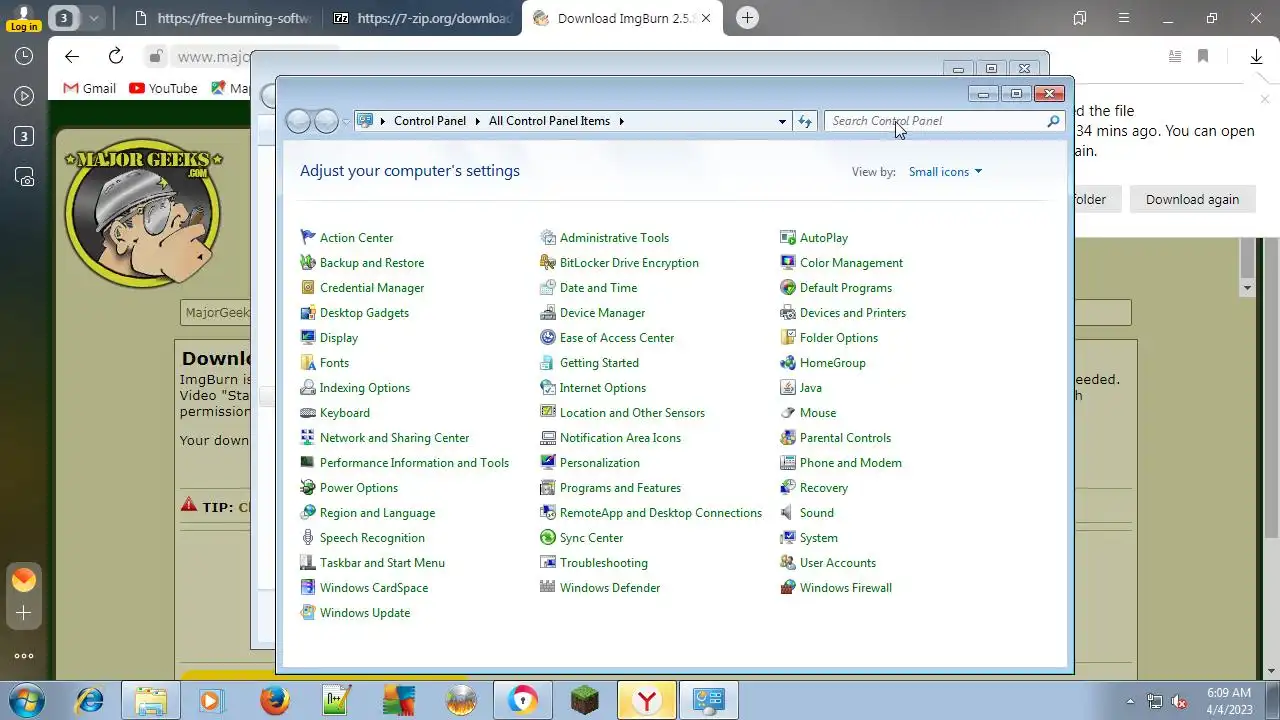
Task: Click the Display icon
Action: click(308, 338)
